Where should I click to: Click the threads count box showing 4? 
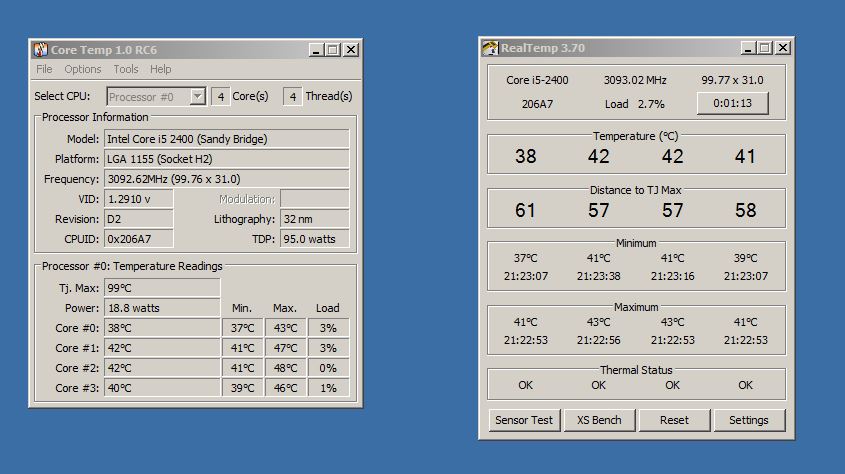[293, 96]
